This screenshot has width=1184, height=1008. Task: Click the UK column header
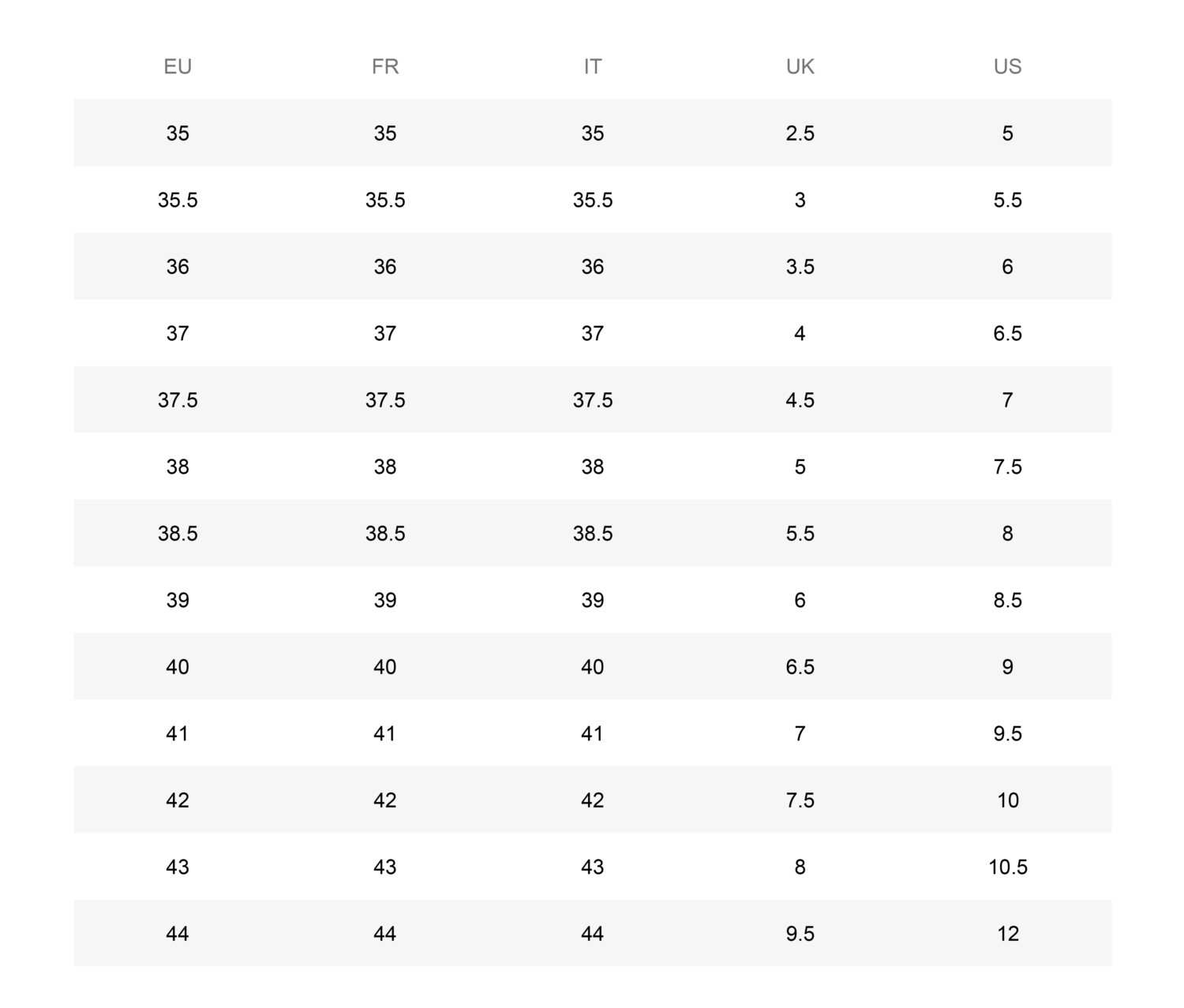tap(800, 66)
